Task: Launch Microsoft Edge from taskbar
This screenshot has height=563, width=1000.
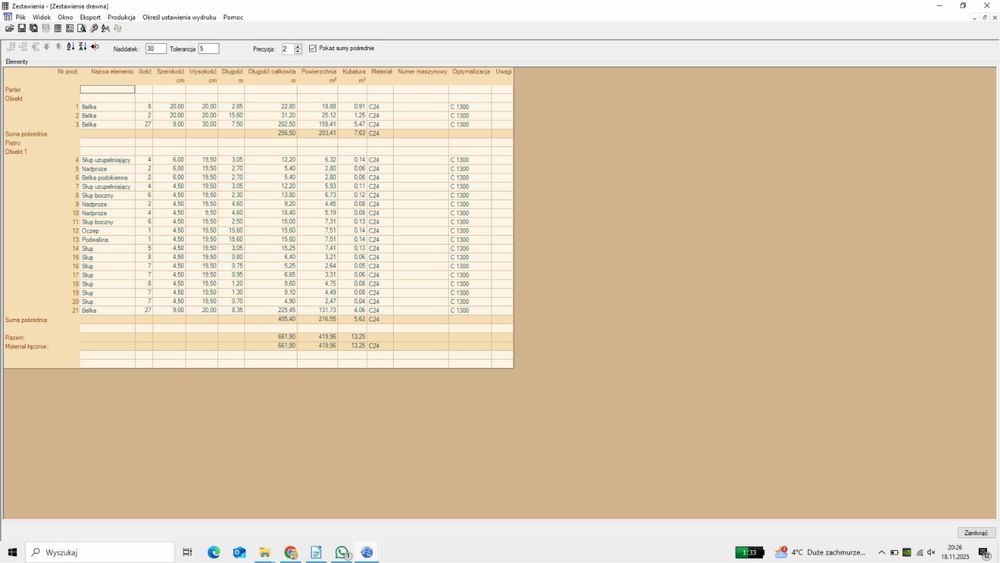Action: tap(214, 552)
